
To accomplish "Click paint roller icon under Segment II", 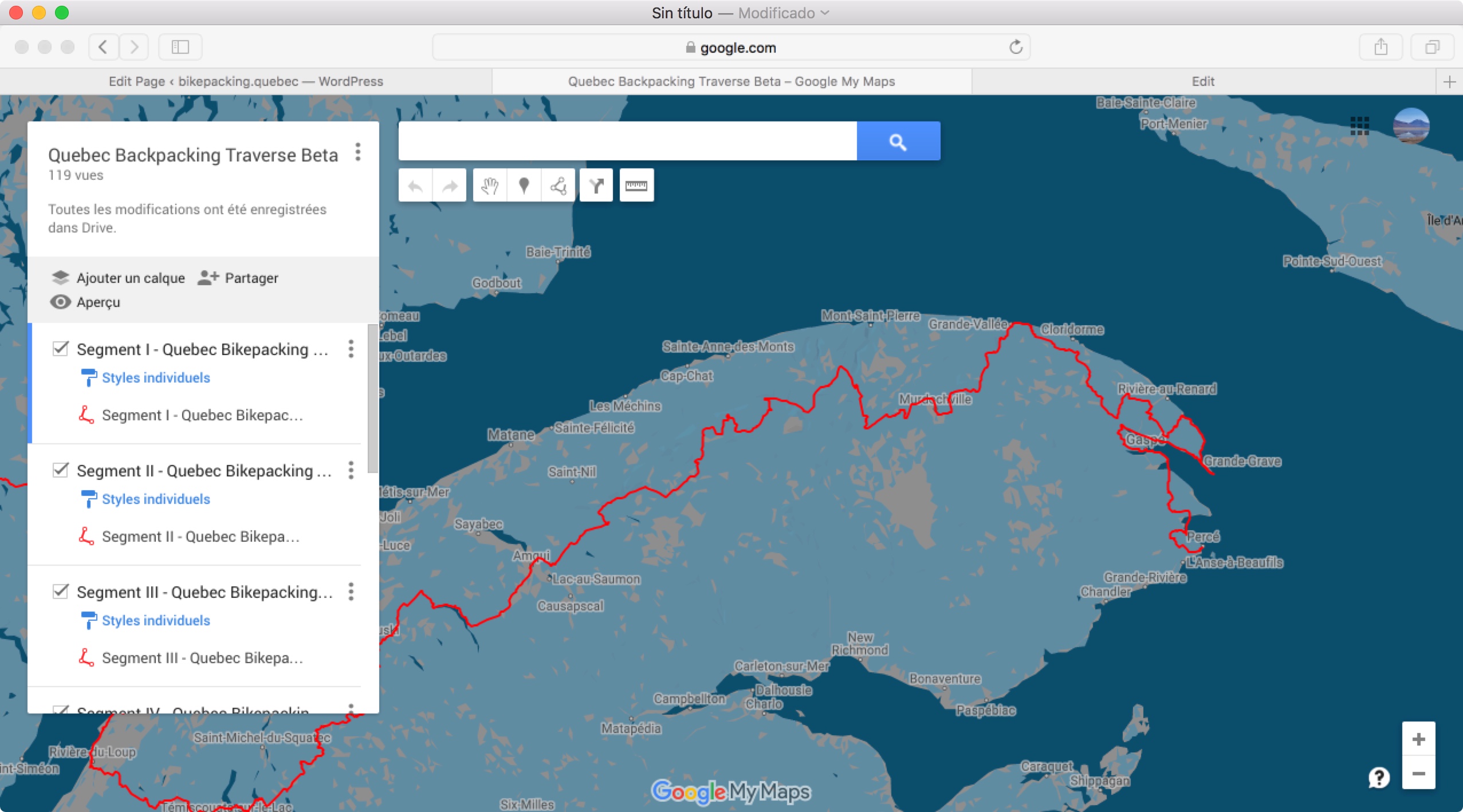I will click(x=88, y=499).
